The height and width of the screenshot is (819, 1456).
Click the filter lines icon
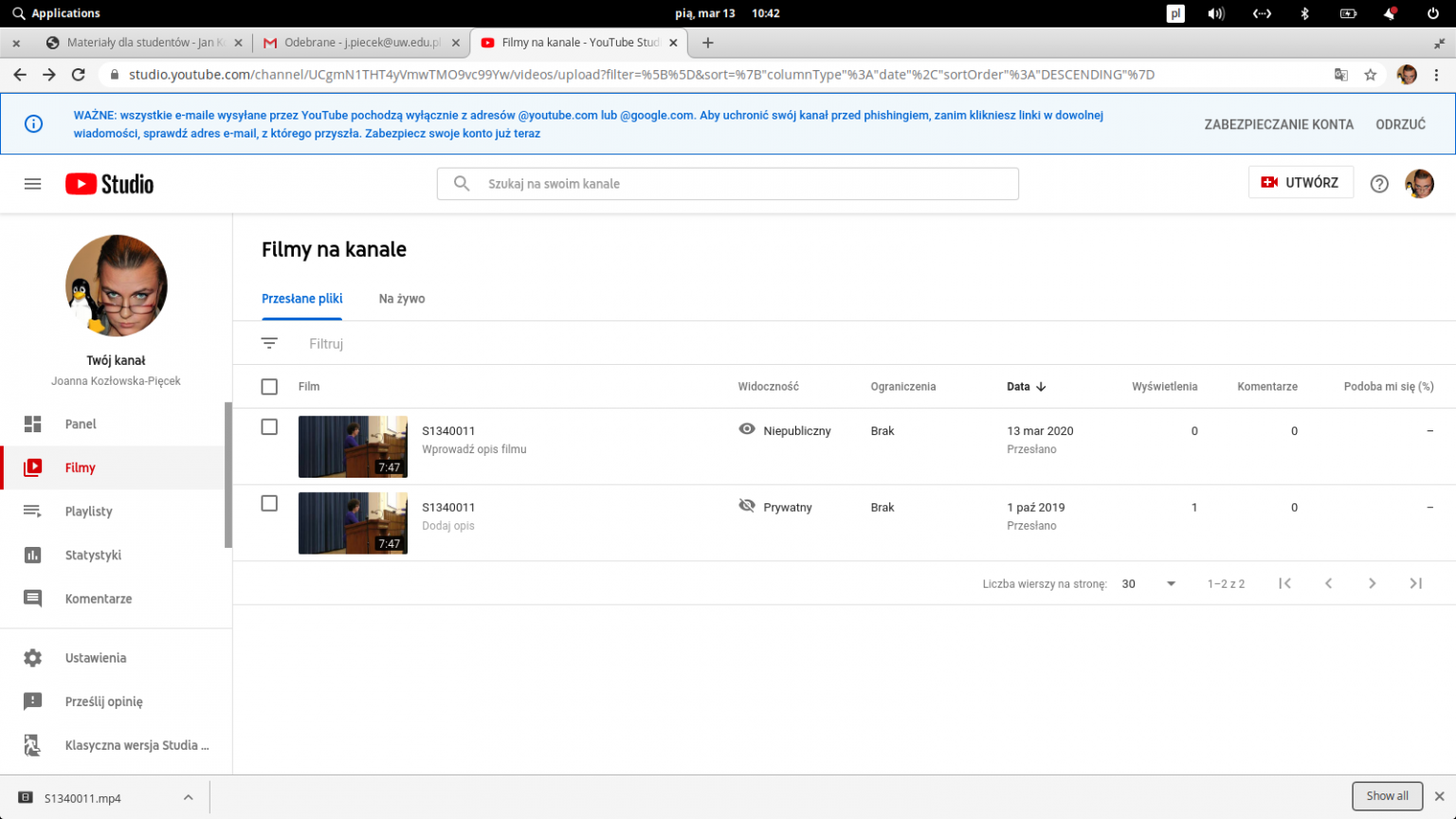click(x=269, y=343)
